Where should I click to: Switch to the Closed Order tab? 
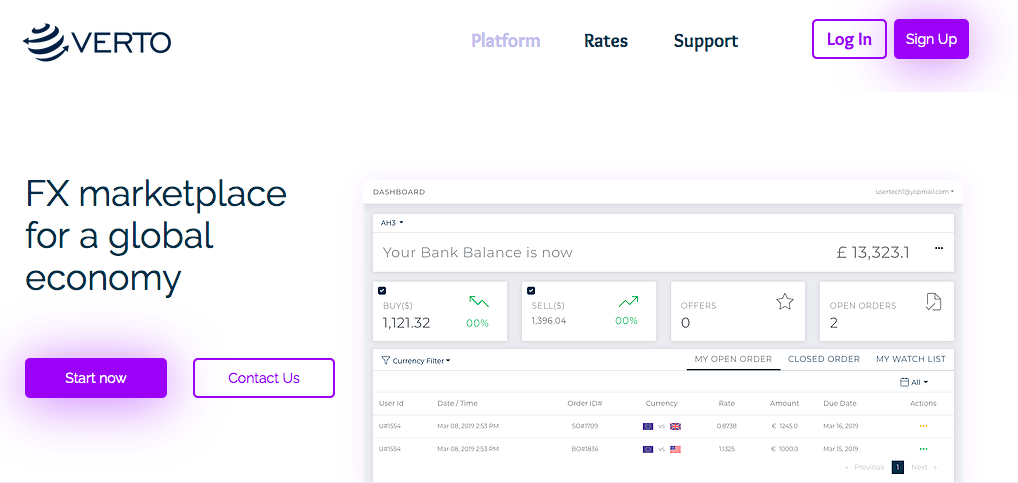[x=823, y=359]
